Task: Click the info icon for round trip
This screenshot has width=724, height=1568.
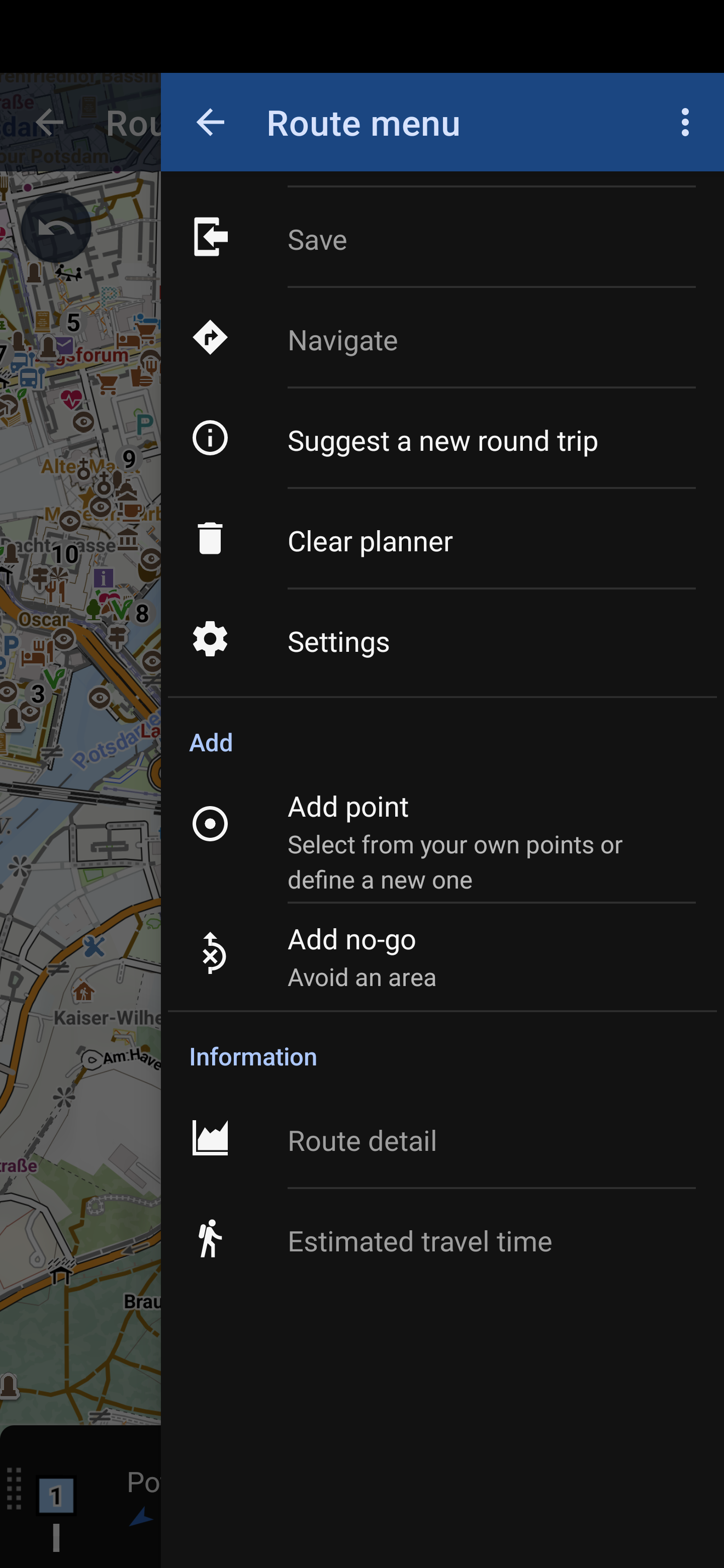Action: [x=210, y=438]
